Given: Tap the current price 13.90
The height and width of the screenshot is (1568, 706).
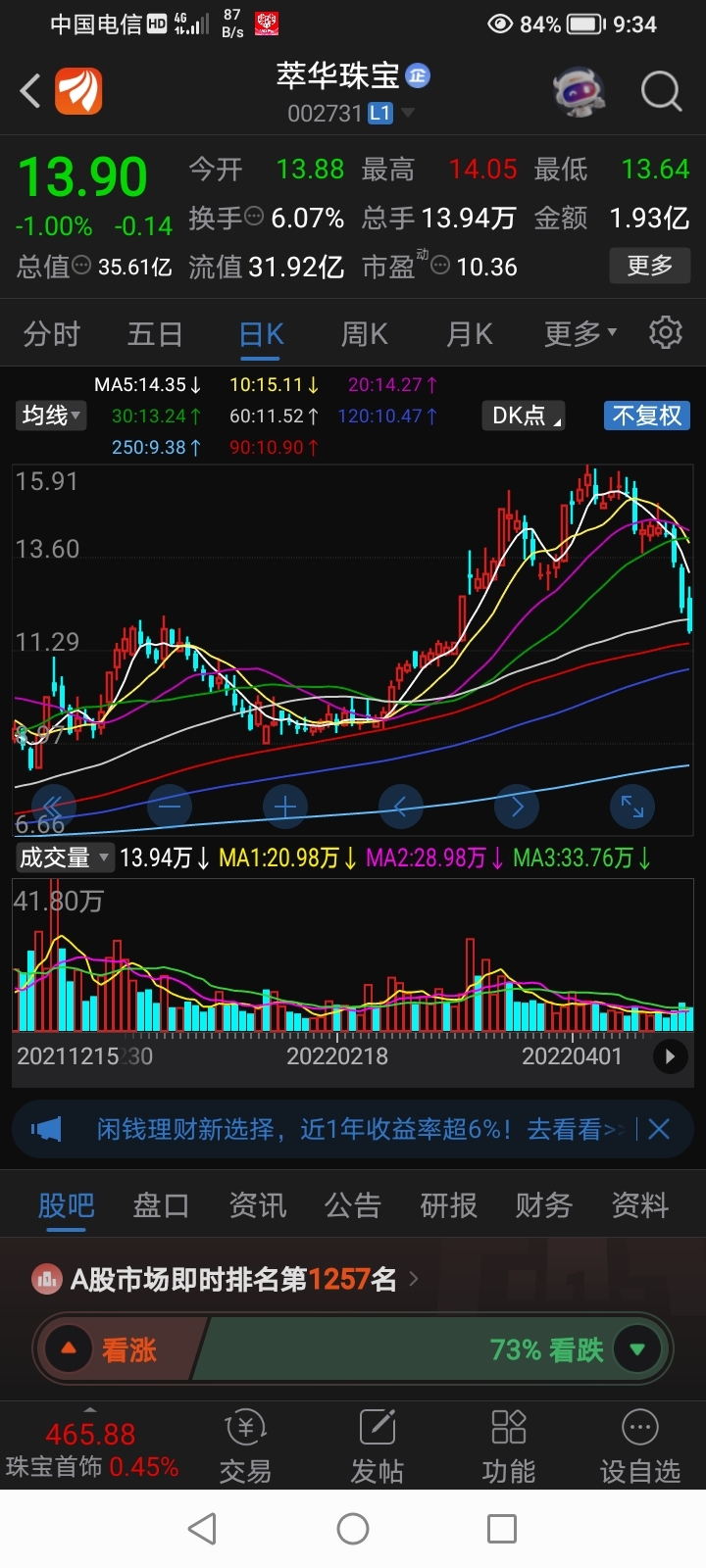Looking at the screenshot, I should click(82, 177).
